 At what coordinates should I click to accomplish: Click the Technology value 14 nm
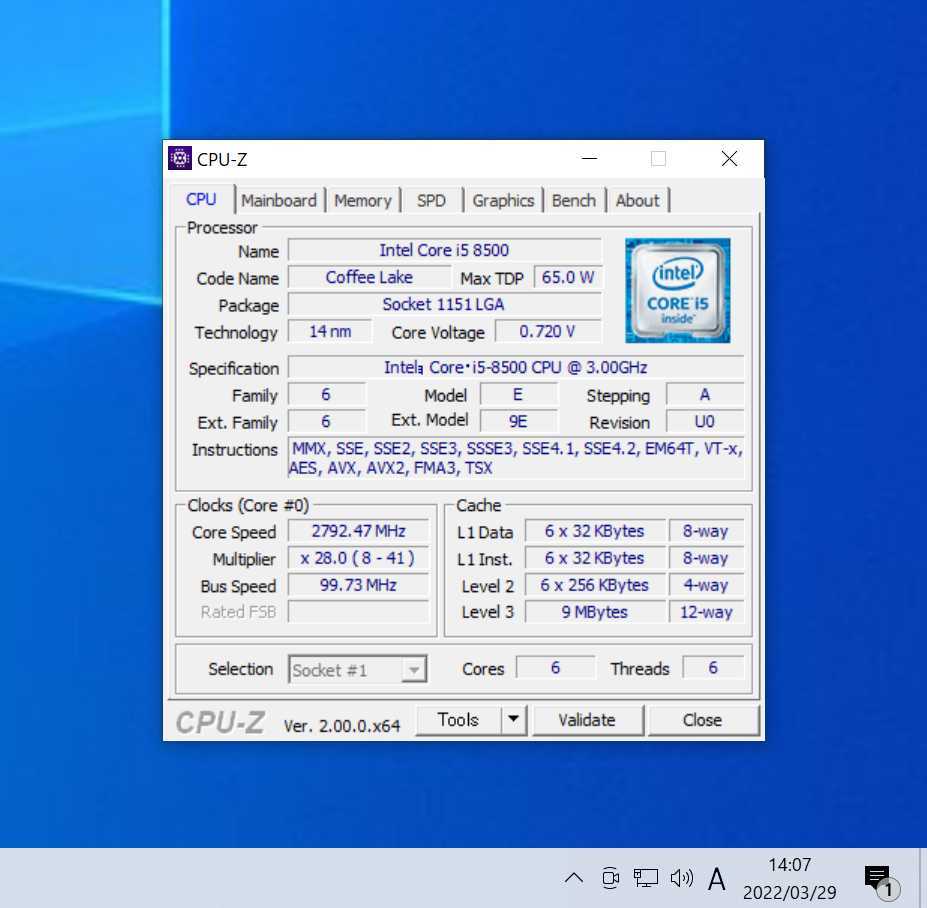click(330, 332)
